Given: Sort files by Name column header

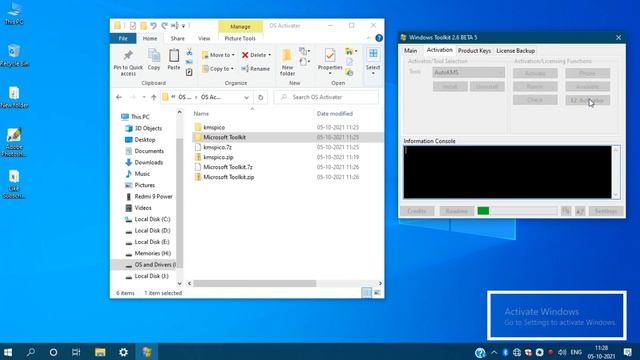Looking at the screenshot, I should [x=201, y=113].
